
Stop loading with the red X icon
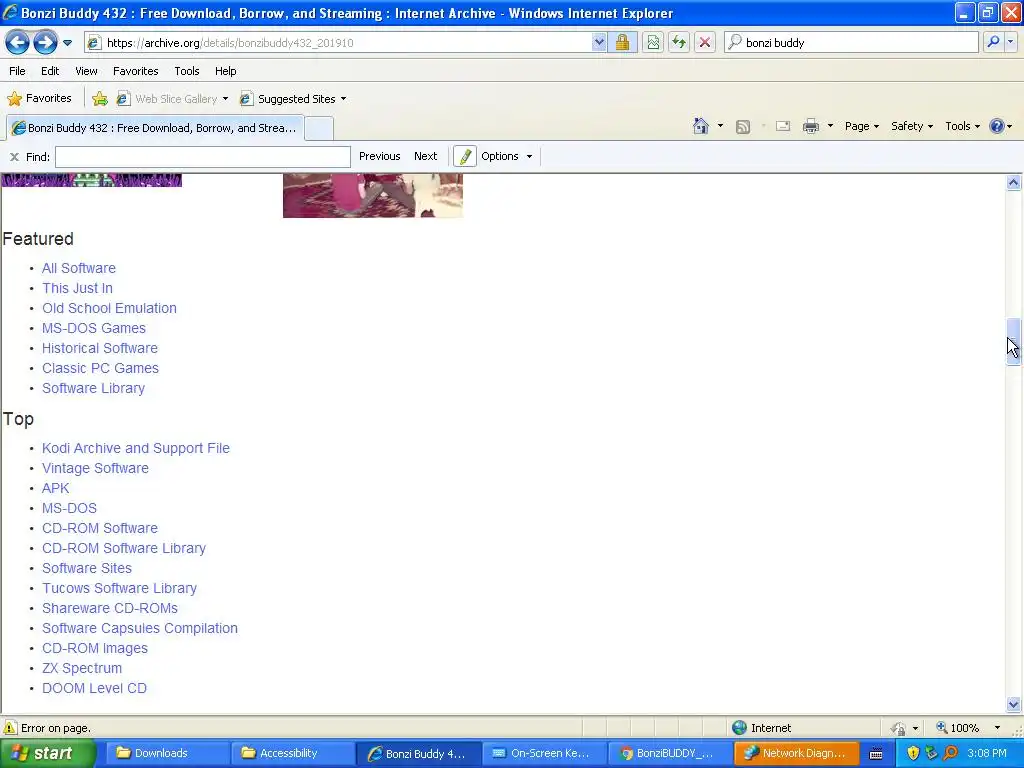pos(705,42)
